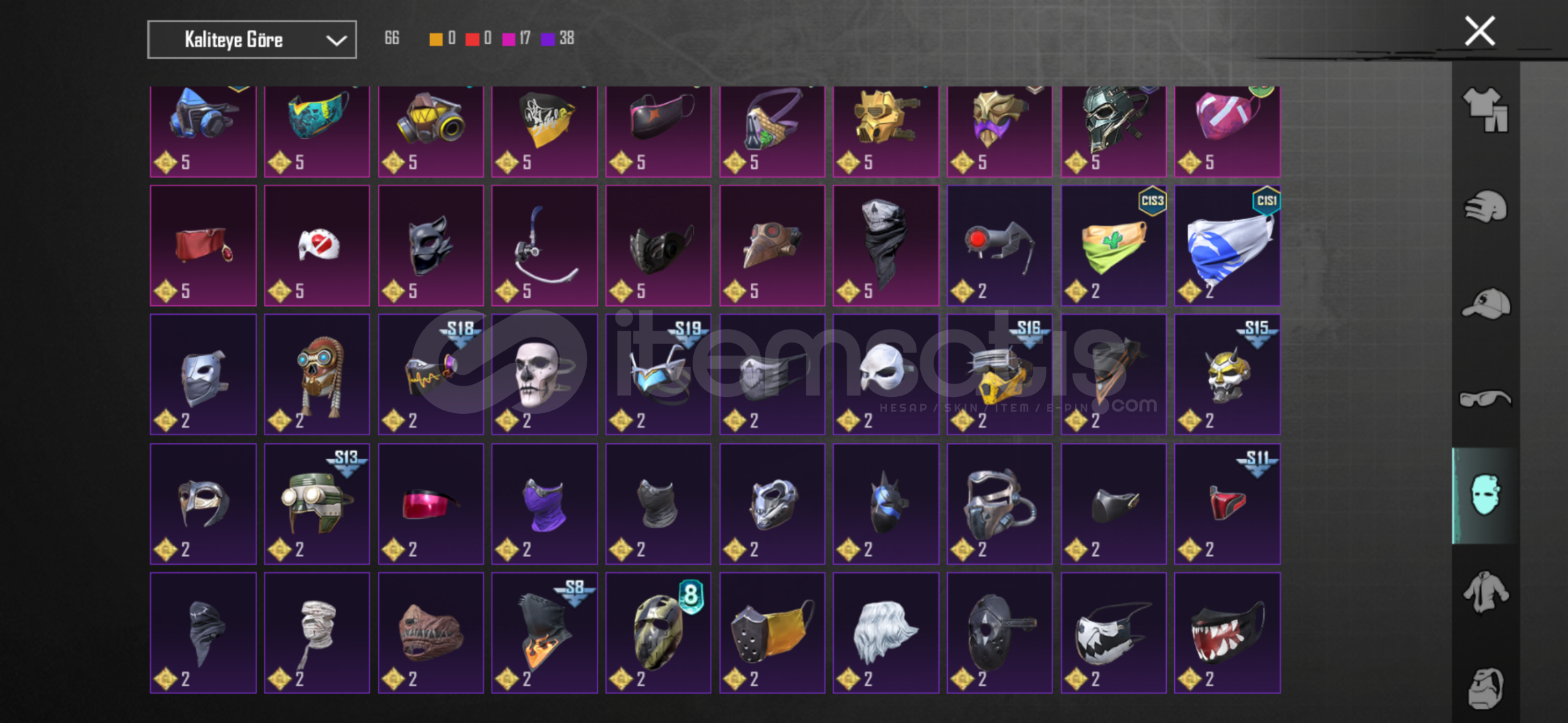Image resolution: width=1568 pixels, height=723 pixels.
Task: Click the chevron arrow in sort box
Action: [336, 40]
